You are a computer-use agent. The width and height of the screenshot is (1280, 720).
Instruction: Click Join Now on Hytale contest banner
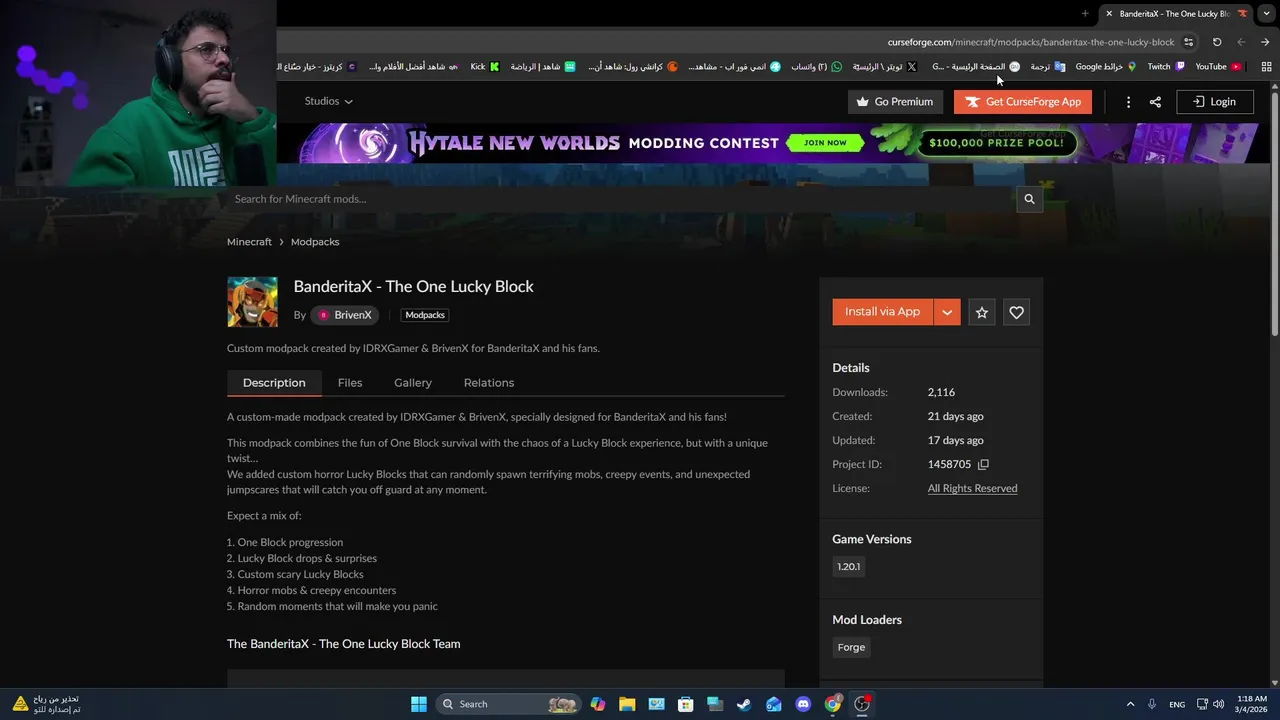coord(824,143)
